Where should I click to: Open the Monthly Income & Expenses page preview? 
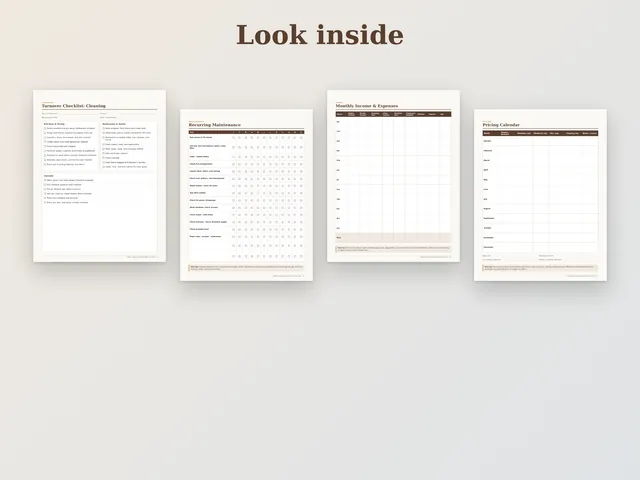(x=393, y=176)
